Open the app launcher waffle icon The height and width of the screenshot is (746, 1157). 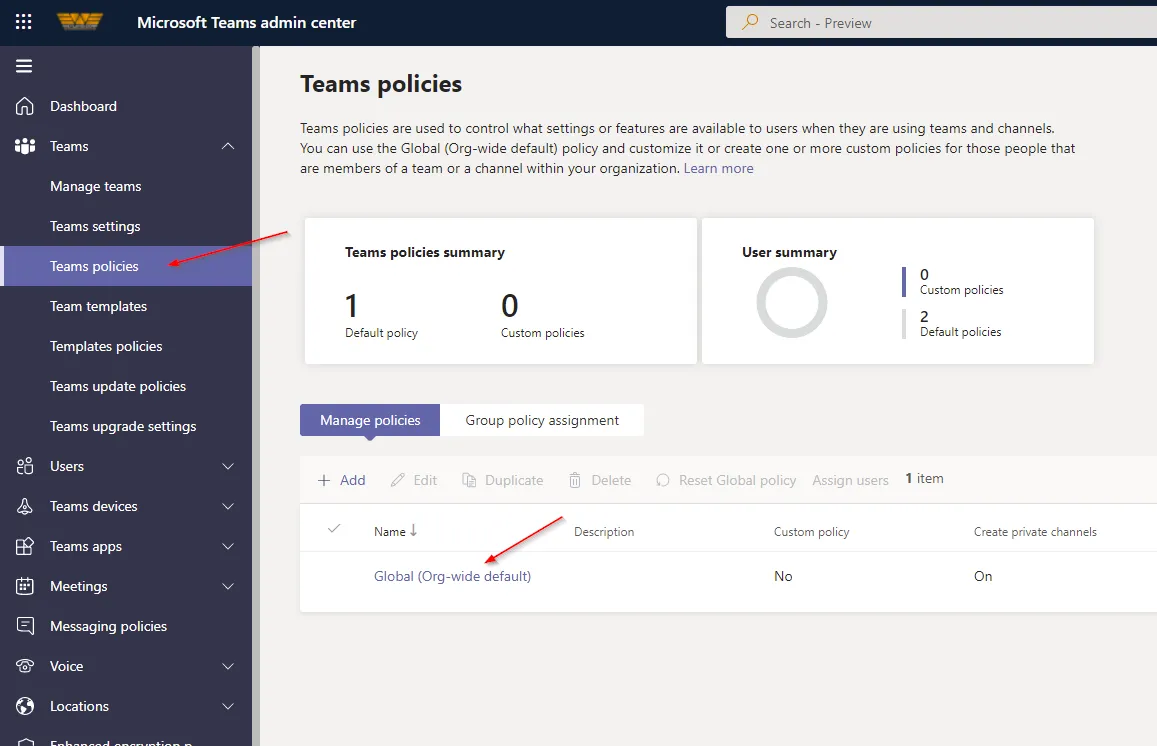point(24,22)
